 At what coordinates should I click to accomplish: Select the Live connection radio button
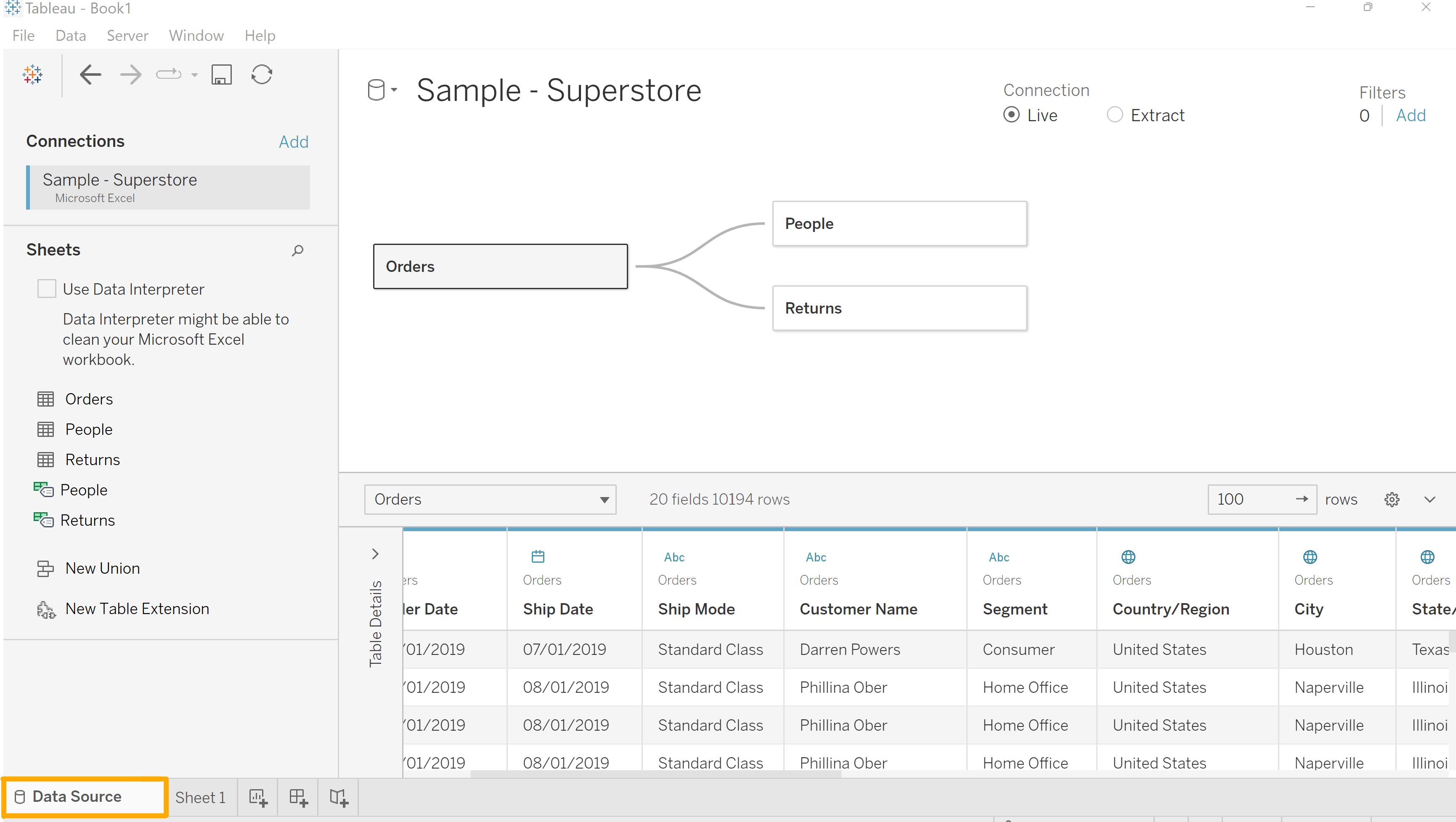pos(1011,115)
